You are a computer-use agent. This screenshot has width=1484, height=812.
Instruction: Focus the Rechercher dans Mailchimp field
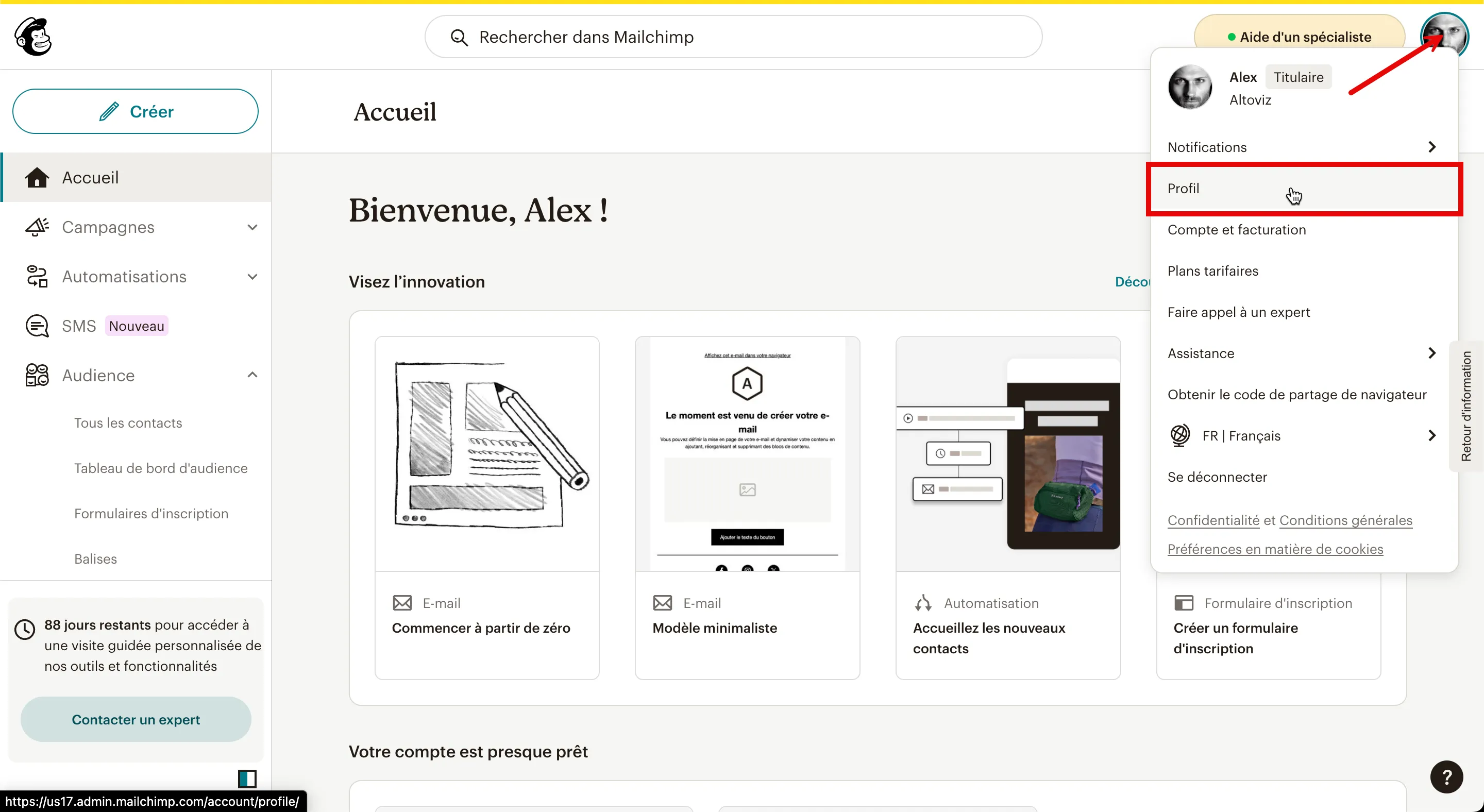click(x=733, y=36)
